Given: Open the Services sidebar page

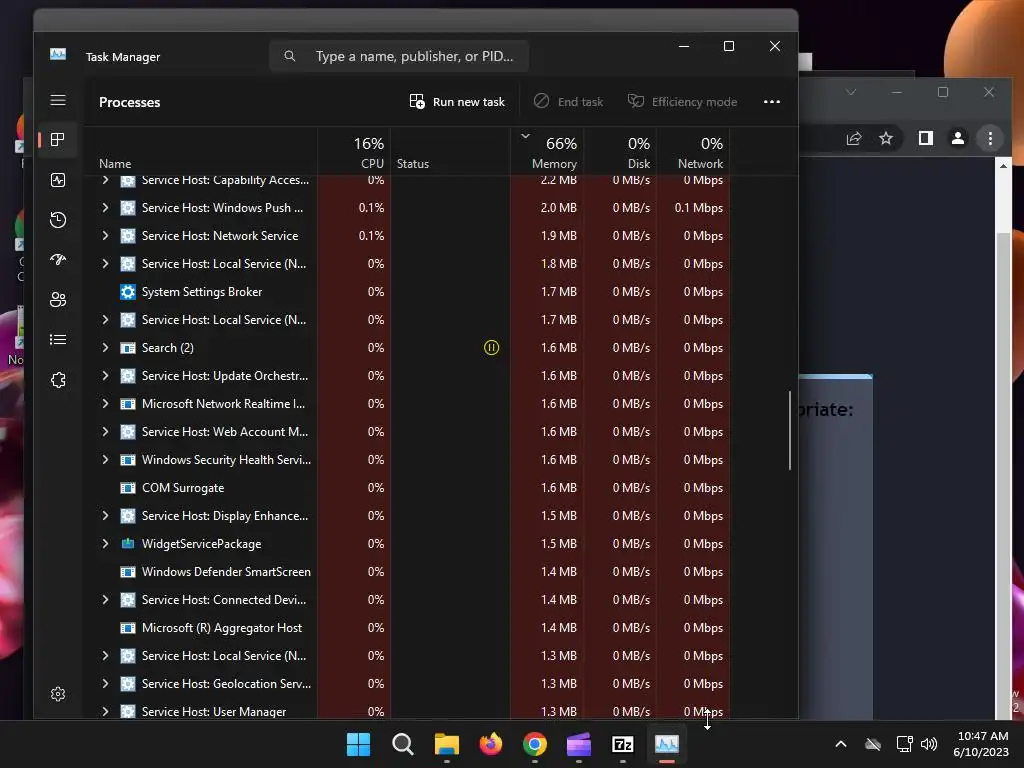Looking at the screenshot, I should point(57,379).
